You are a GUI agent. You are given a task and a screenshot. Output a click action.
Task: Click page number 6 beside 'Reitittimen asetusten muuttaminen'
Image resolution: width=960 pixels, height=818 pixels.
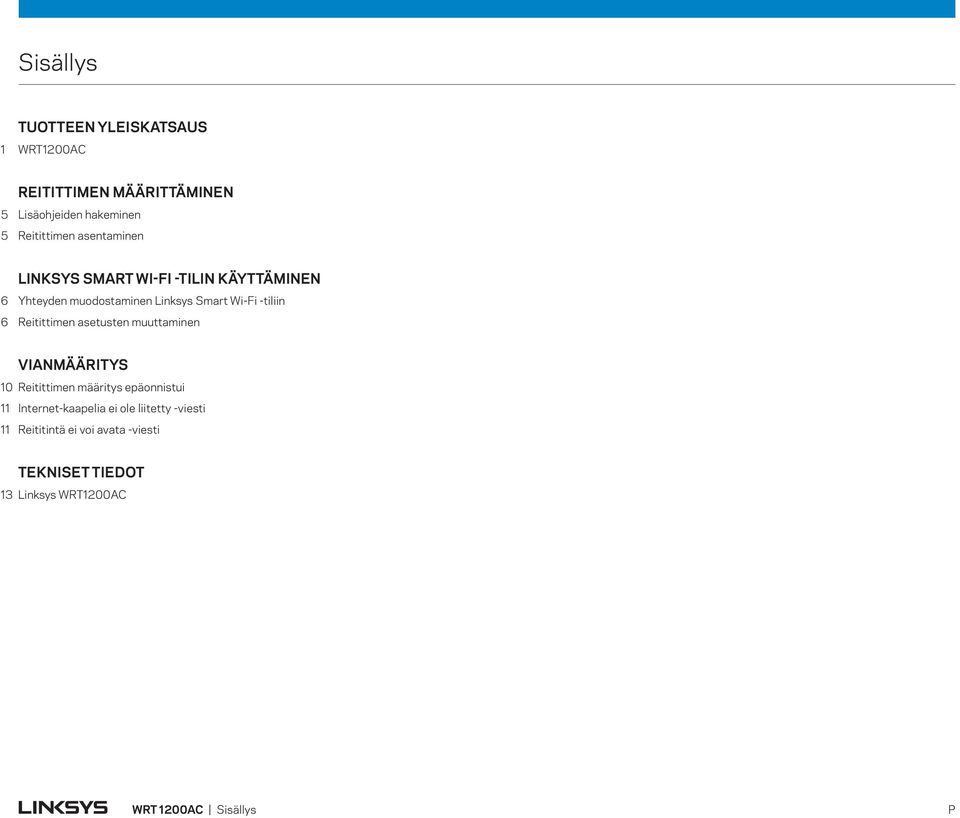point(4,322)
